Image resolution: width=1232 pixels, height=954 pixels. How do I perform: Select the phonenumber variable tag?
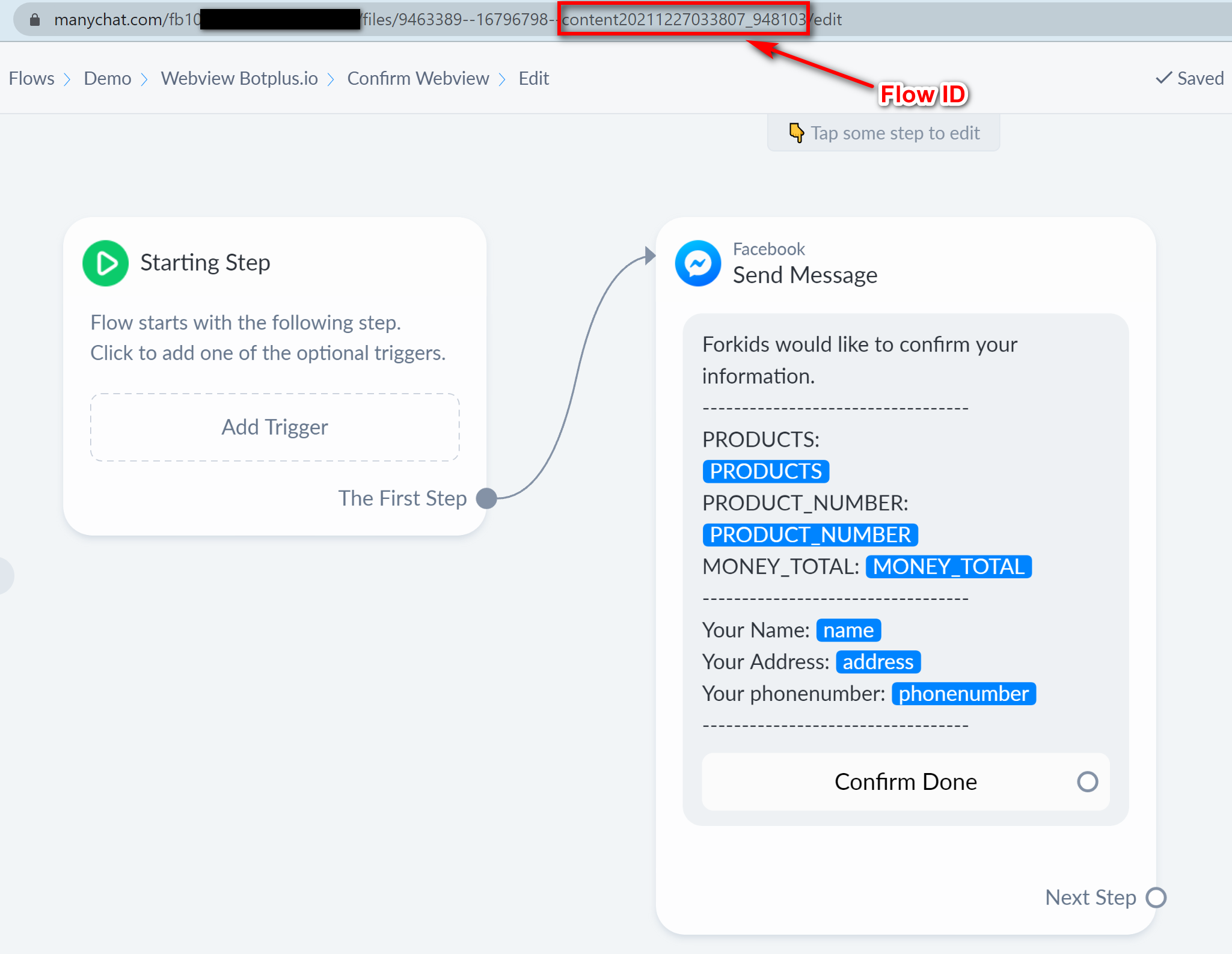coord(963,694)
